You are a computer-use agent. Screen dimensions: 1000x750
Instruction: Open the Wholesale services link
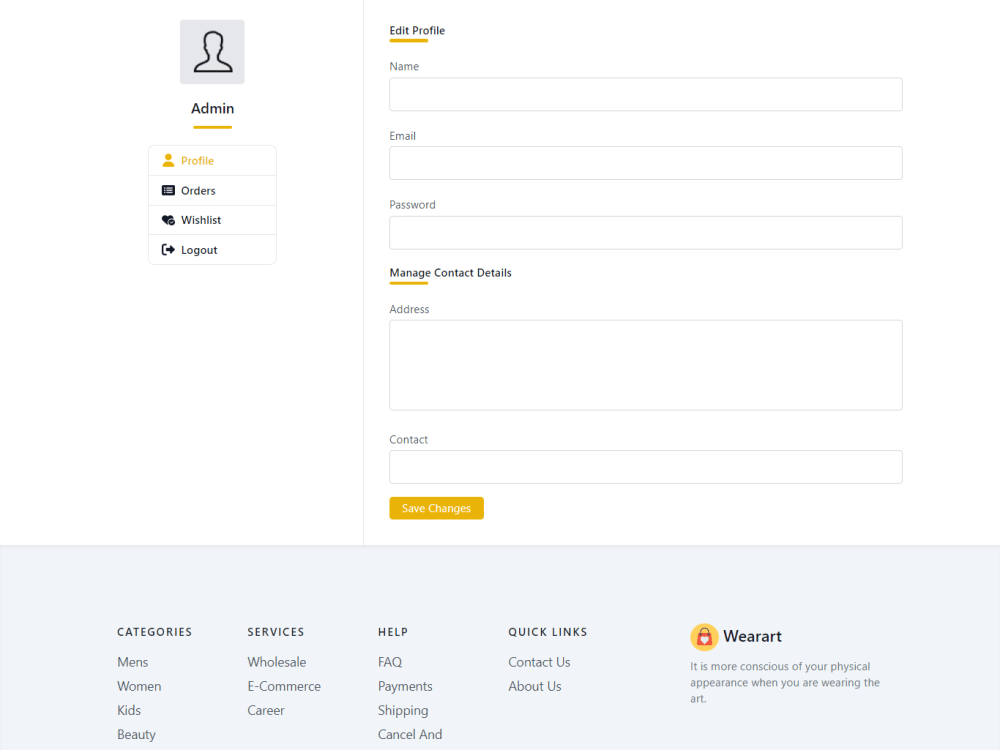[277, 662]
